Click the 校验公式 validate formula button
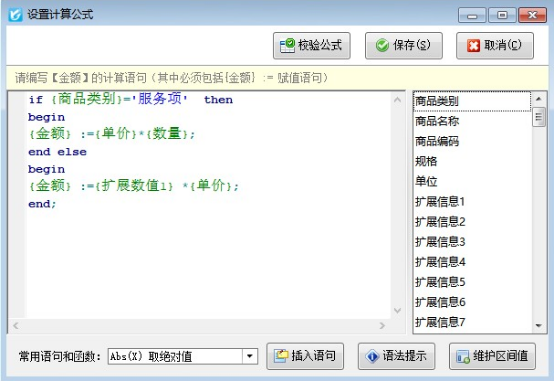 click(312, 46)
